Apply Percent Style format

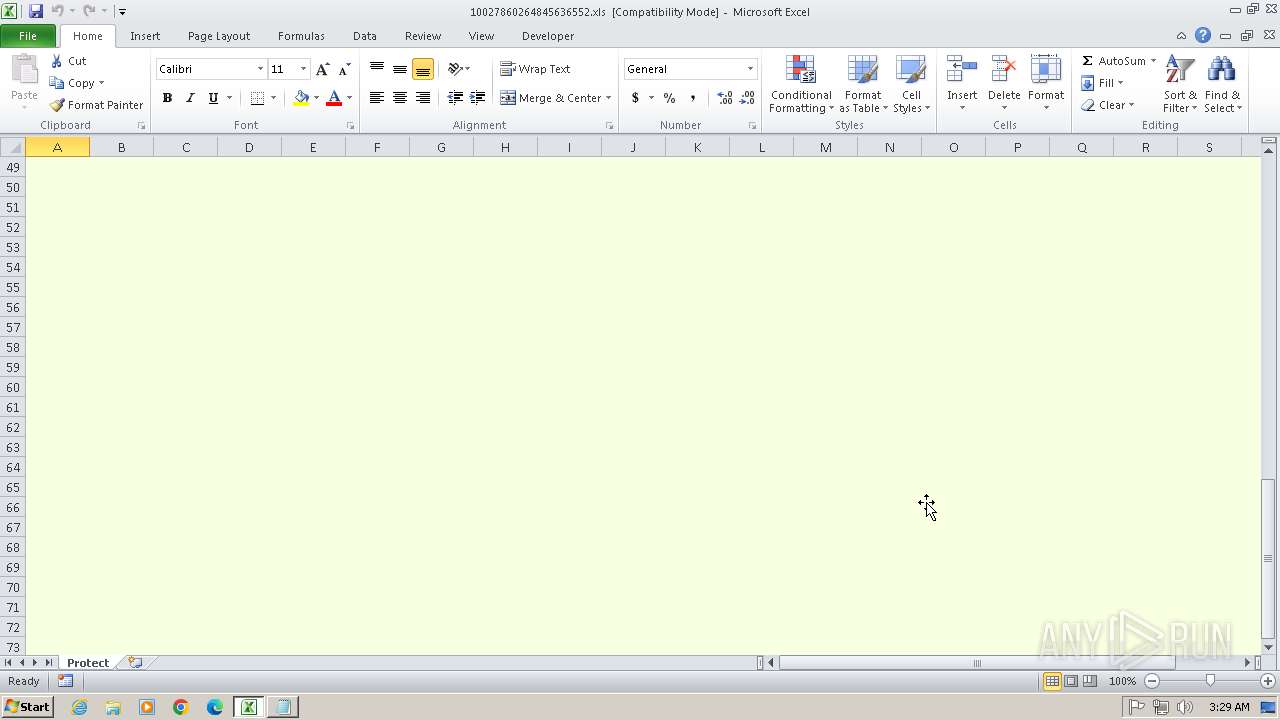[669, 98]
